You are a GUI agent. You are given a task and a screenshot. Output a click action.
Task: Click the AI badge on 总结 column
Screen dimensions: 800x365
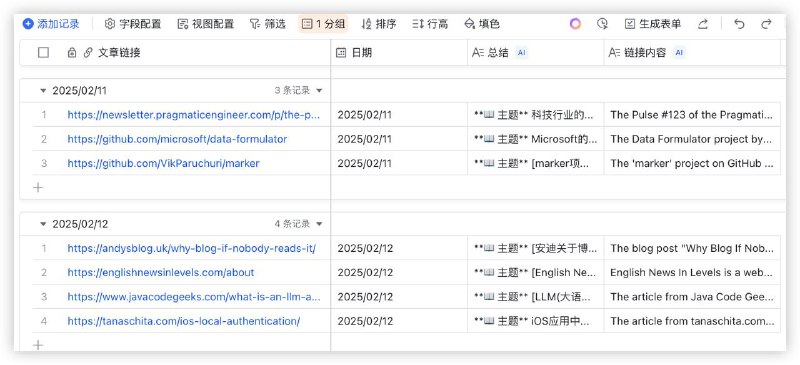(x=521, y=53)
